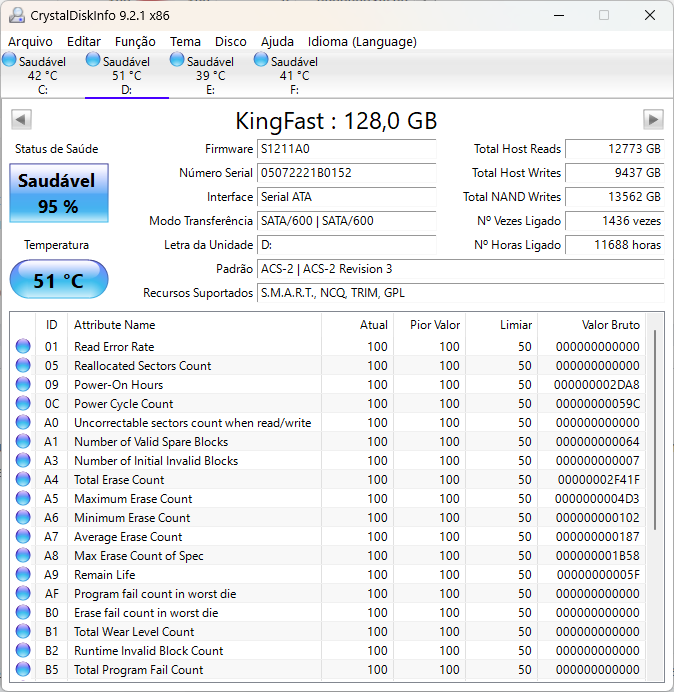Click status icon of Power-On Hours row
This screenshot has width=674, height=692.
click(x=23, y=384)
